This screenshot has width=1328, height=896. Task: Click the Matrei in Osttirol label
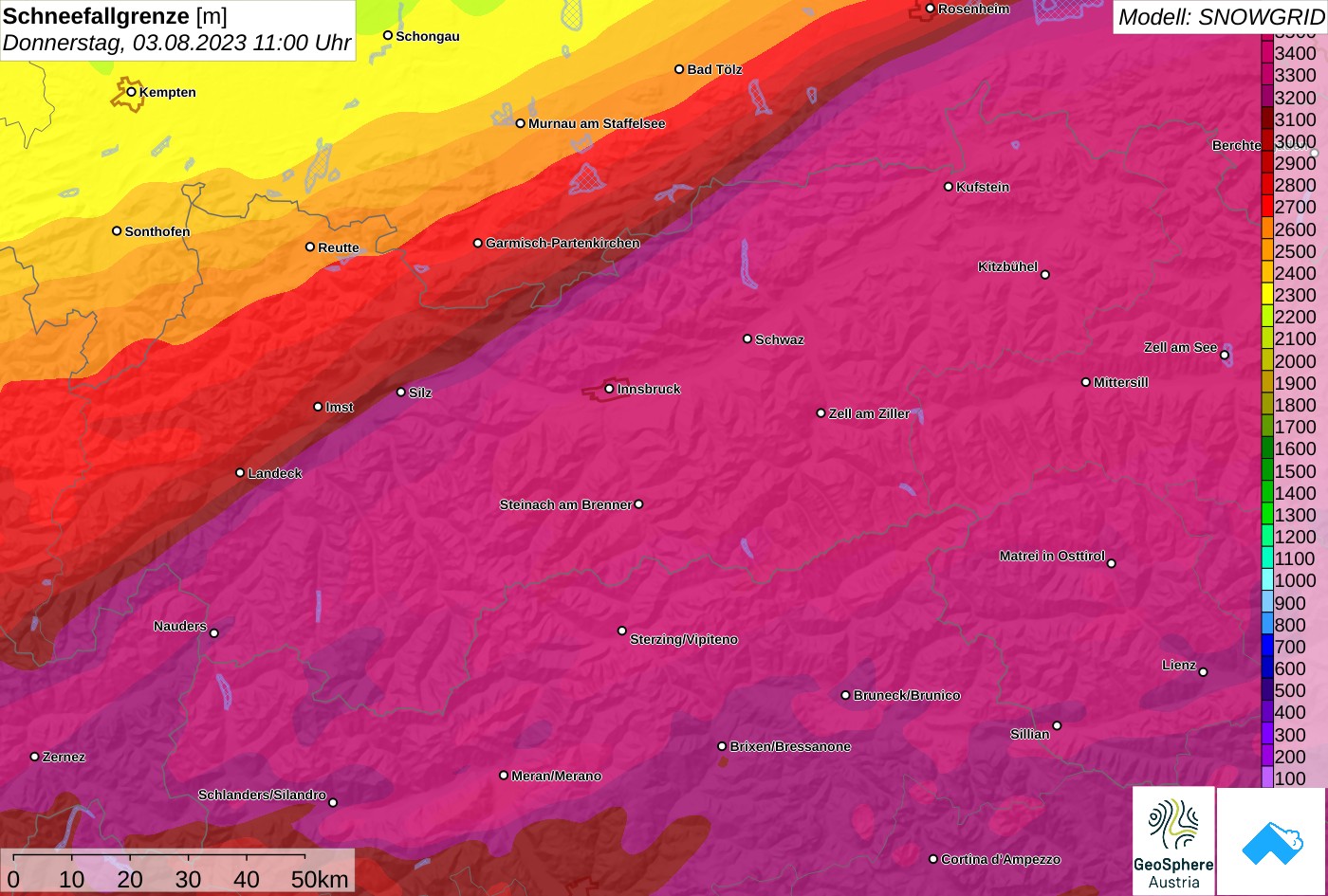(x=1052, y=557)
